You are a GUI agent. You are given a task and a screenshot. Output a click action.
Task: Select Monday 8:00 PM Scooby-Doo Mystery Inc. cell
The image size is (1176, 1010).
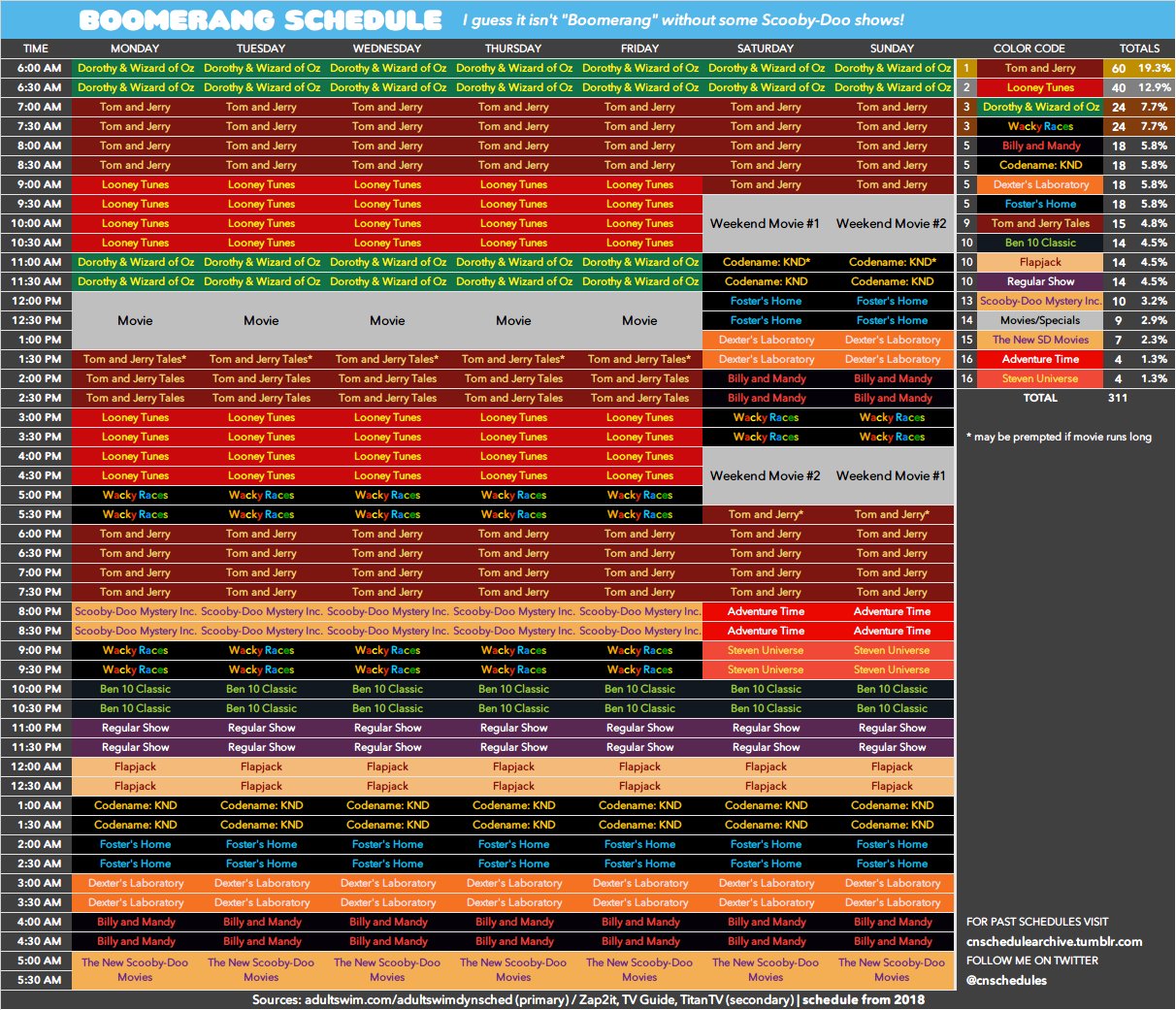click(x=135, y=611)
